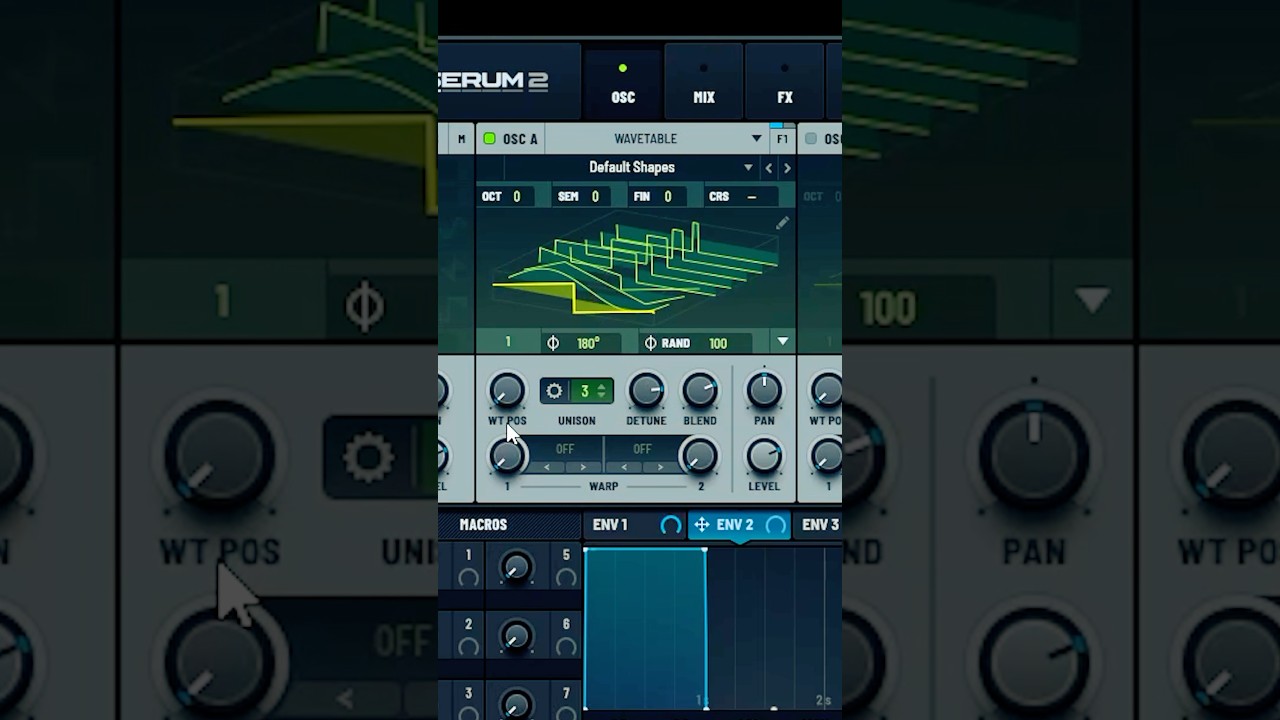This screenshot has height=720, width=1280.
Task: Click the RAND 100 value
Action: click(x=717, y=343)
